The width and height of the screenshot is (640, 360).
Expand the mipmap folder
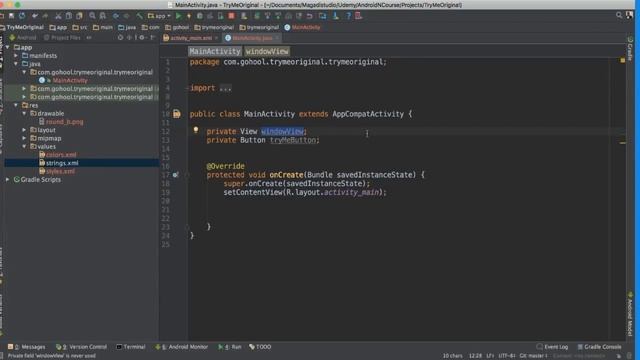24,138
